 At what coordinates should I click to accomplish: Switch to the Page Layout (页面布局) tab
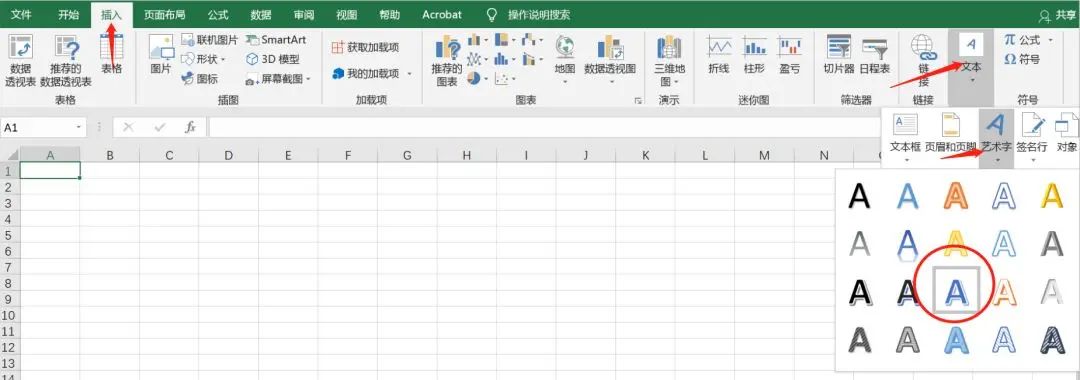[164, 14]
